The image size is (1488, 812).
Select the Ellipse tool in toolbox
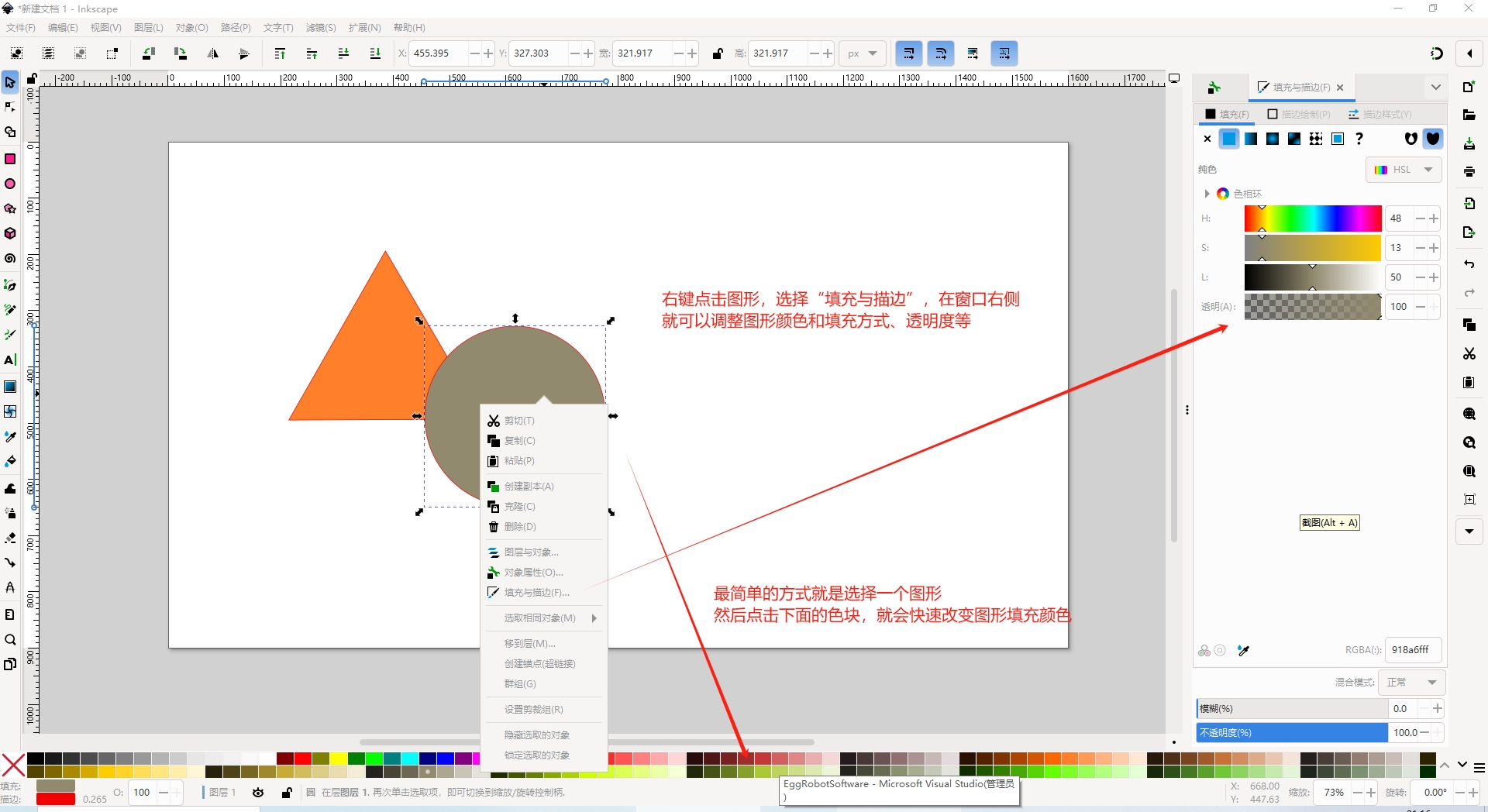click(x=10, y=184)
